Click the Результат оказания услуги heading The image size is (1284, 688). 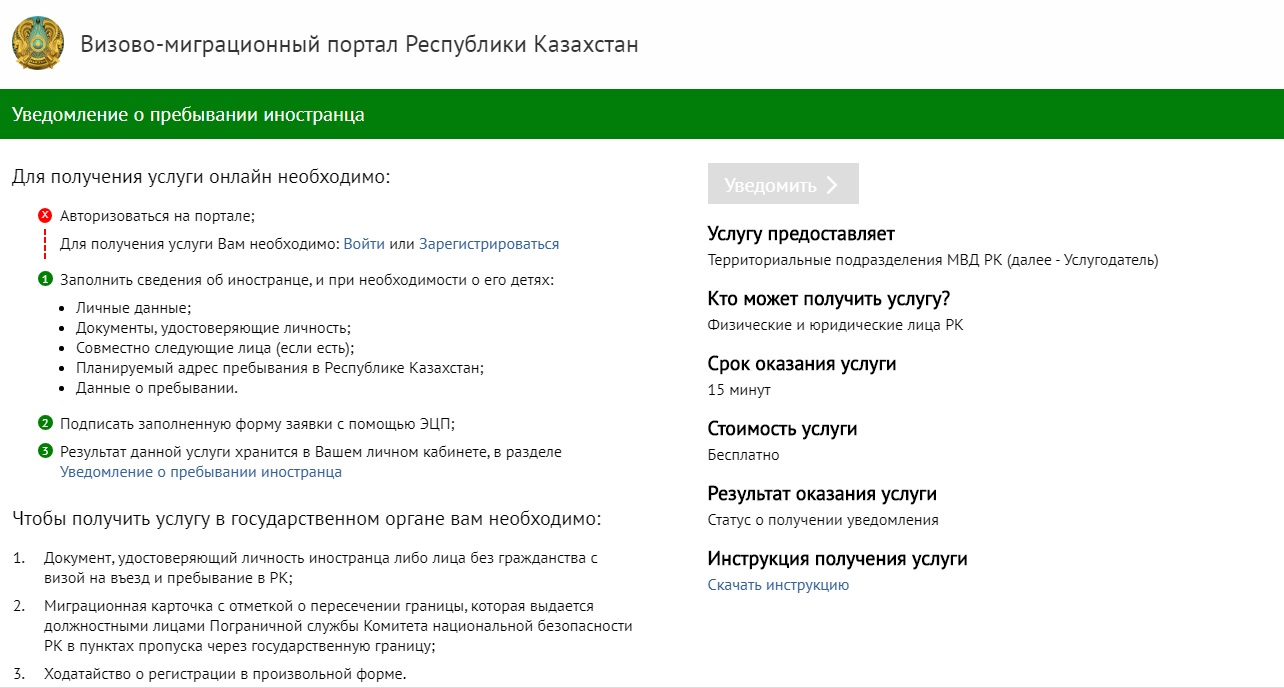tap(822, 494)
